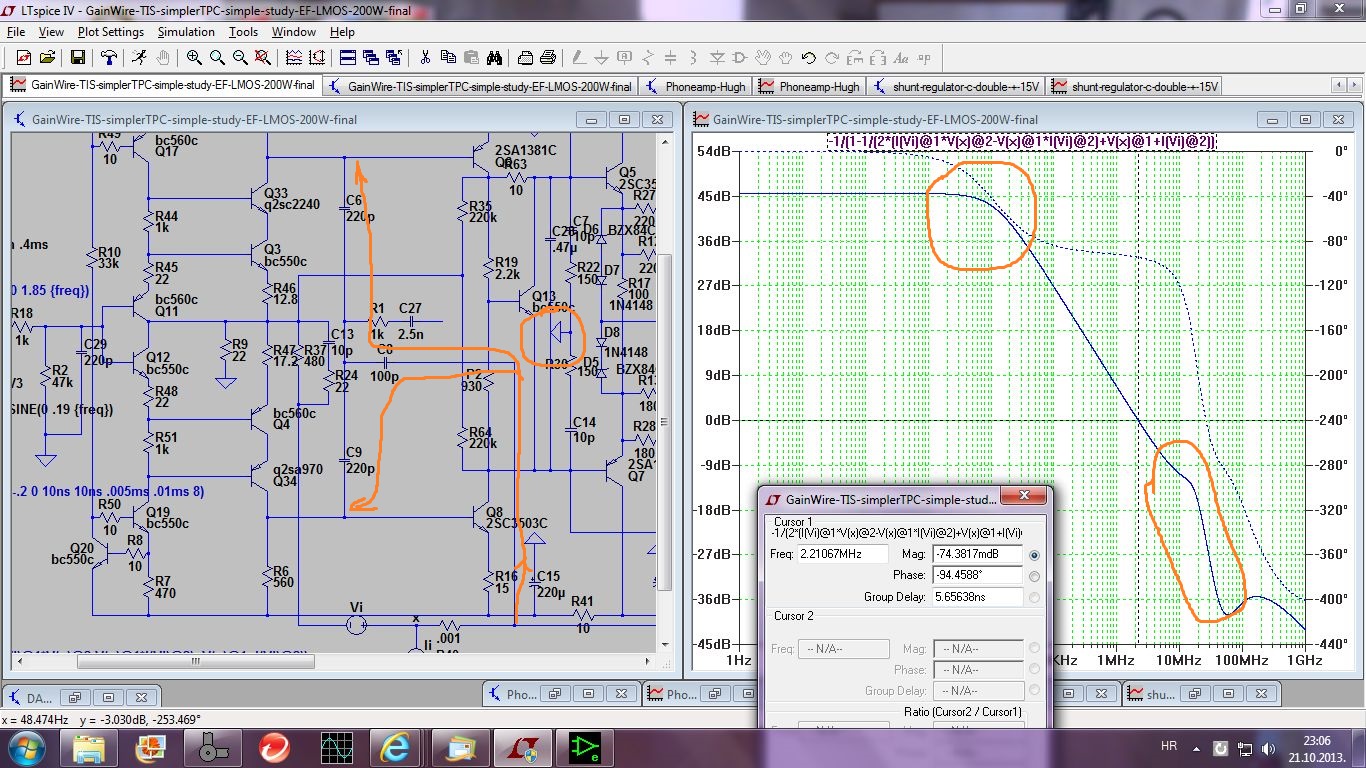Click the component label Q13 in schematic
This screenshot has height=768, width=1366.
coord(544,296)
